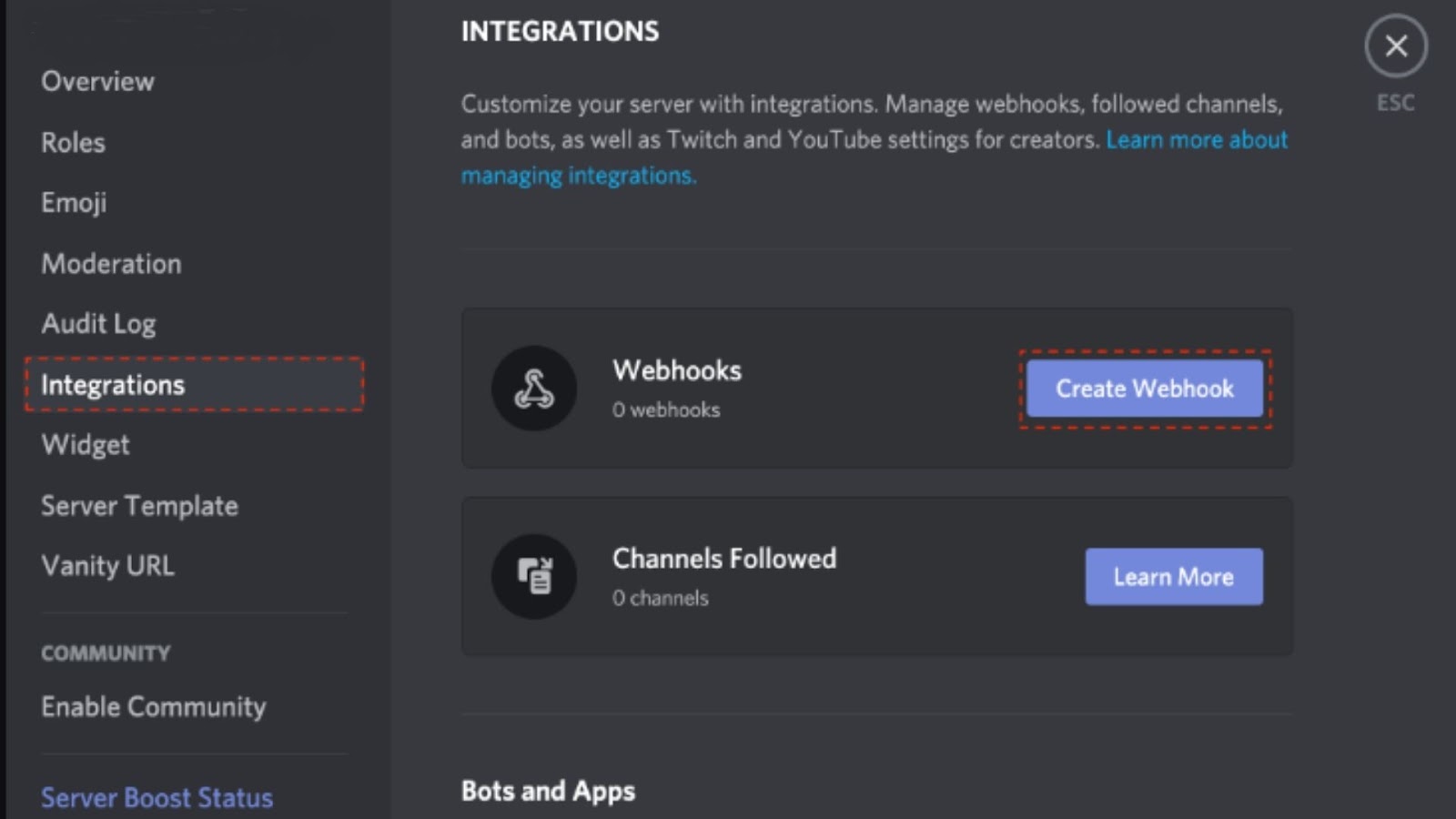Image resolution: width=1456 pixels, height=819 pixels.
Task: Open the Audit Log
Action: coord(98,323)
